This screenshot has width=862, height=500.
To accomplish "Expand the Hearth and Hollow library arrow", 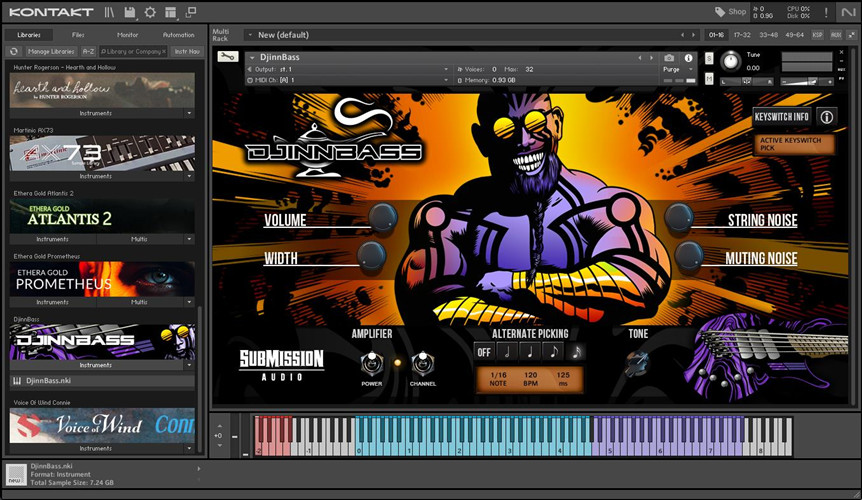I will tap(189, 113).
